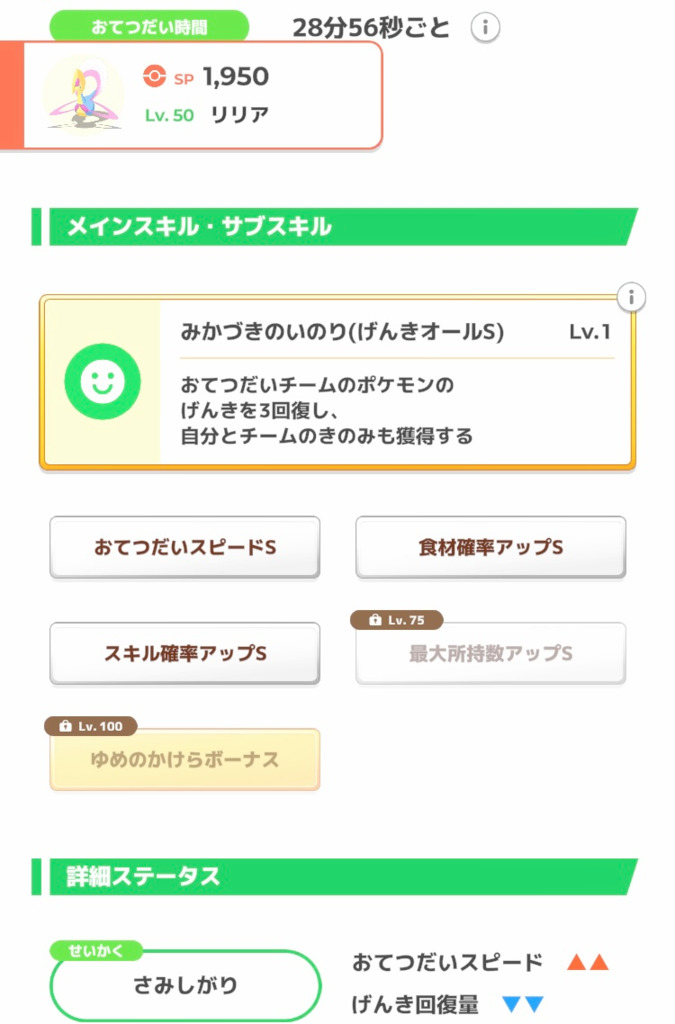The height and width of the screenshot is (1024, 675).
Task: Select the 食材確率アップS sub skill
Action: [x=491, y=547]
